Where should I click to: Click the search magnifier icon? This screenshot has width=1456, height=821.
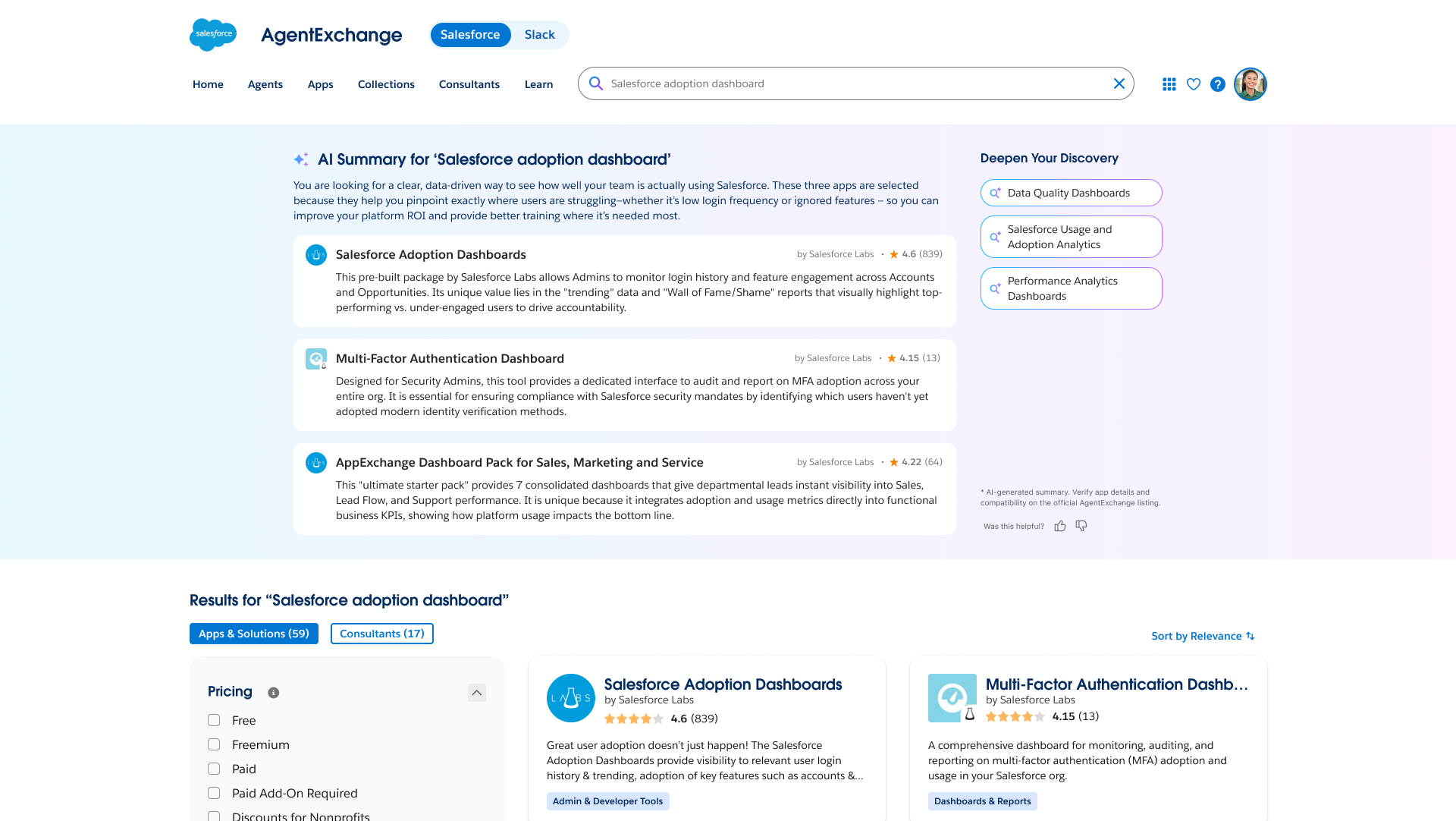596,83
